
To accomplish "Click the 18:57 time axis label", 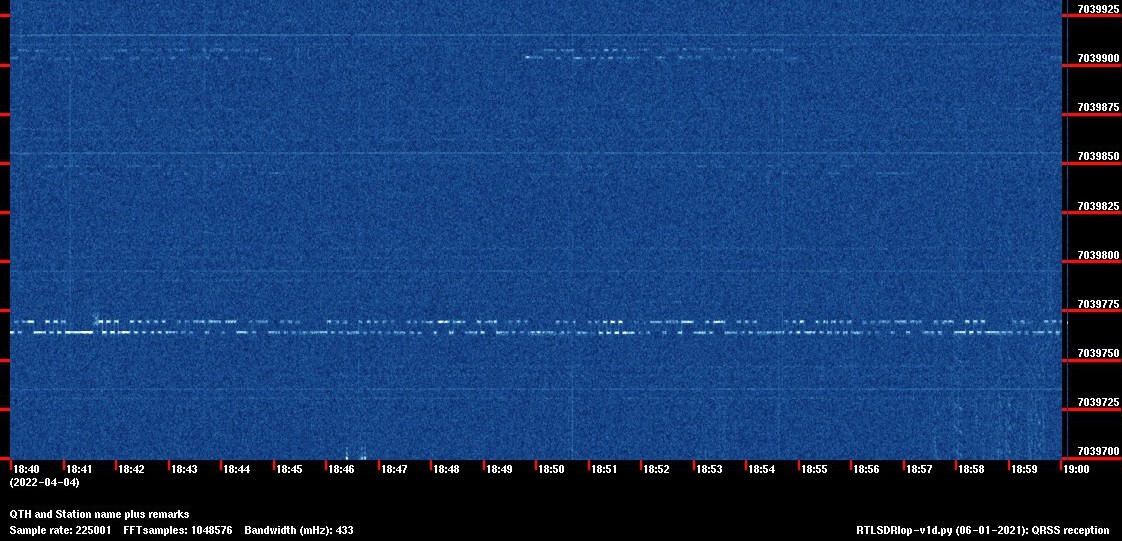I will pos(920,469).
